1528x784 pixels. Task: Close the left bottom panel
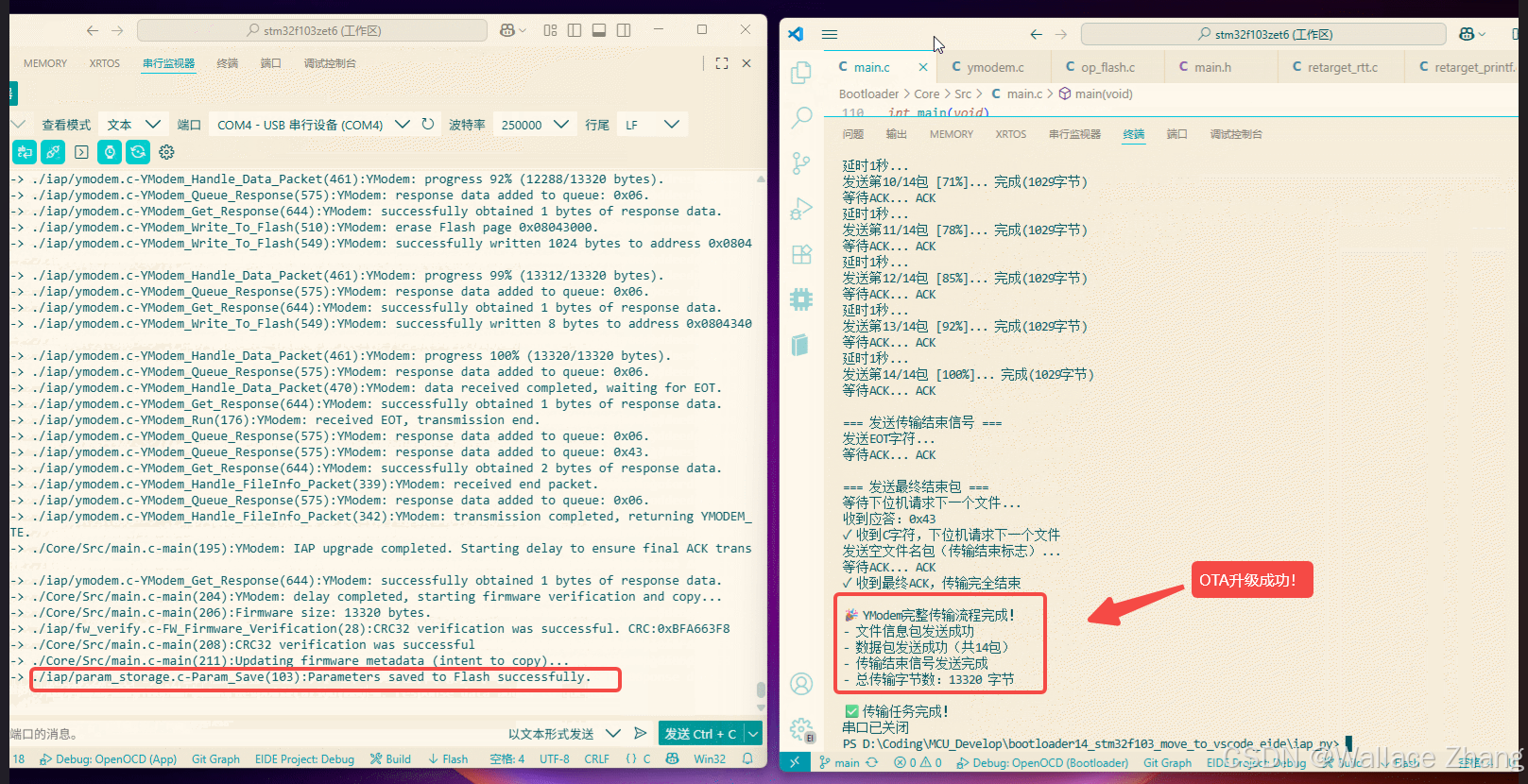point(747,63)
